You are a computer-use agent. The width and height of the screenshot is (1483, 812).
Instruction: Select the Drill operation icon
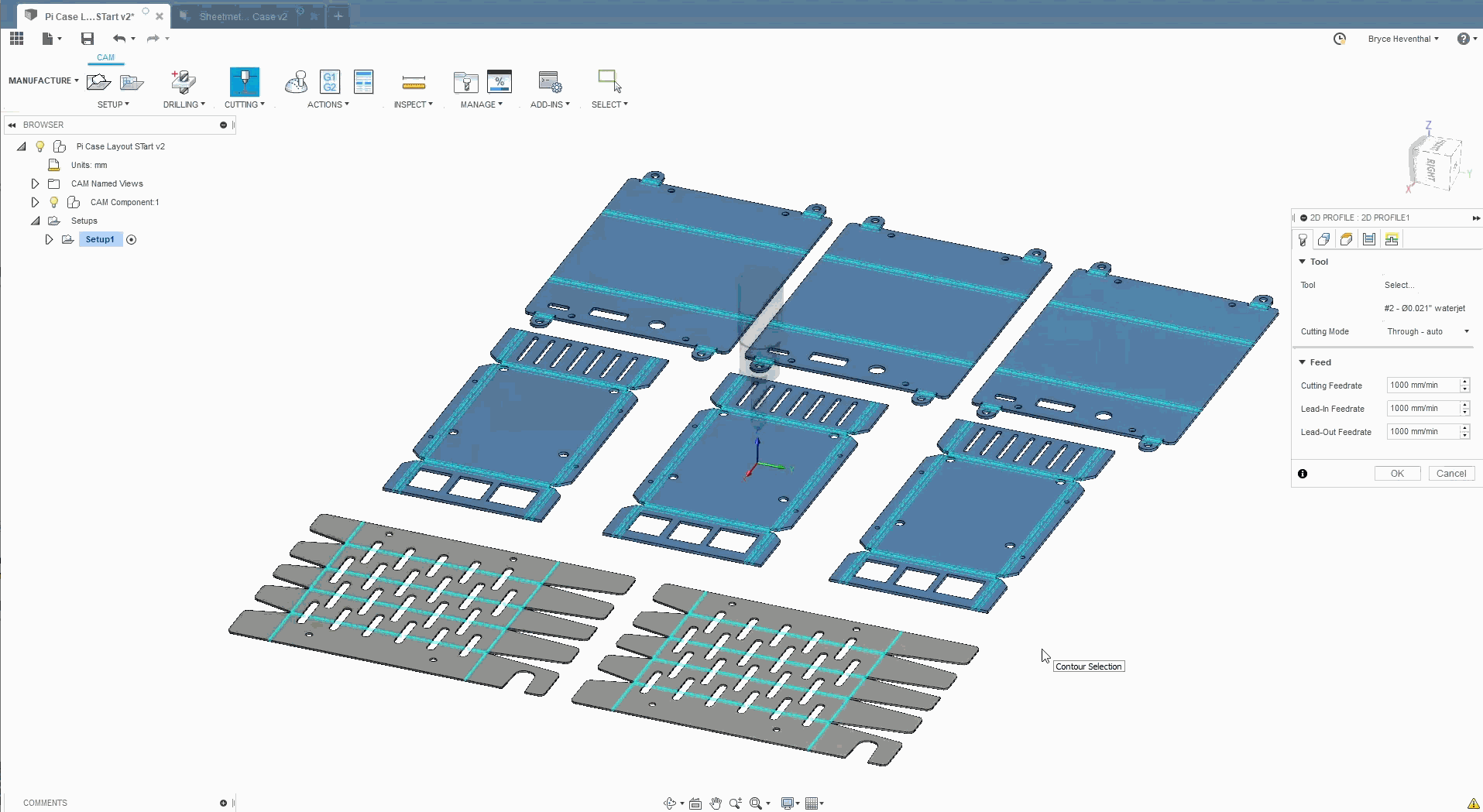pyautogui.click(x=184, y=82)
